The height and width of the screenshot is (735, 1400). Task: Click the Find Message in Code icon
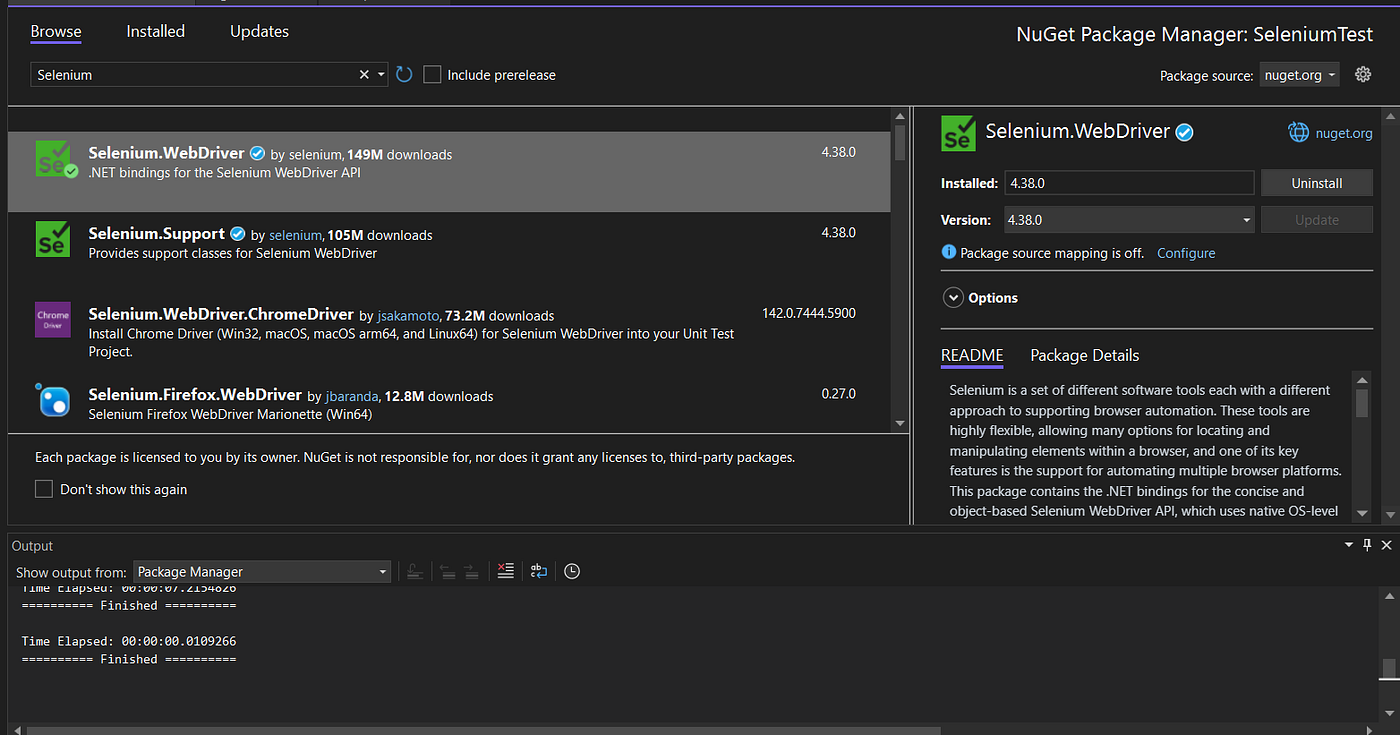[x=414, y=571]
